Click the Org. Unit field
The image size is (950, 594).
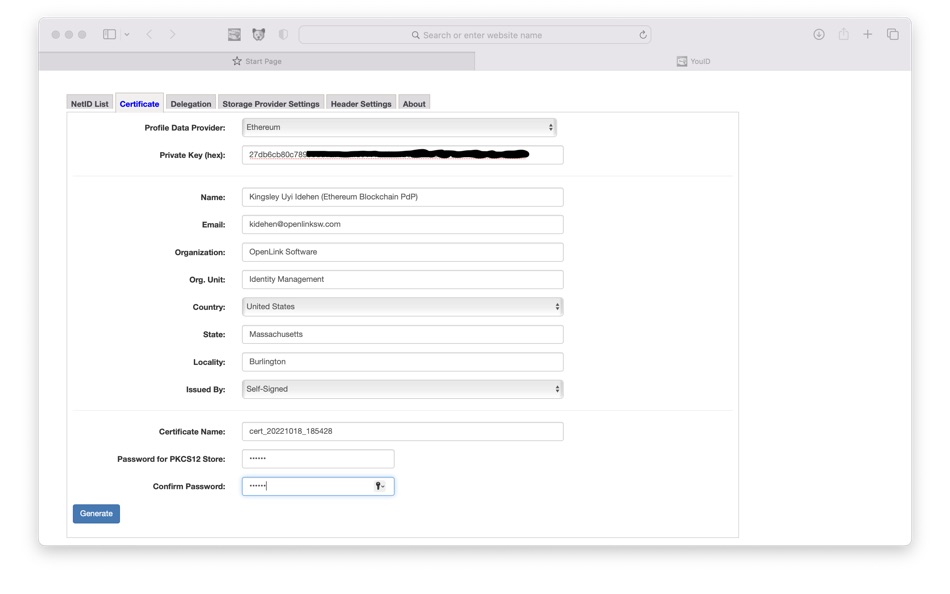[x=402, y=279]
